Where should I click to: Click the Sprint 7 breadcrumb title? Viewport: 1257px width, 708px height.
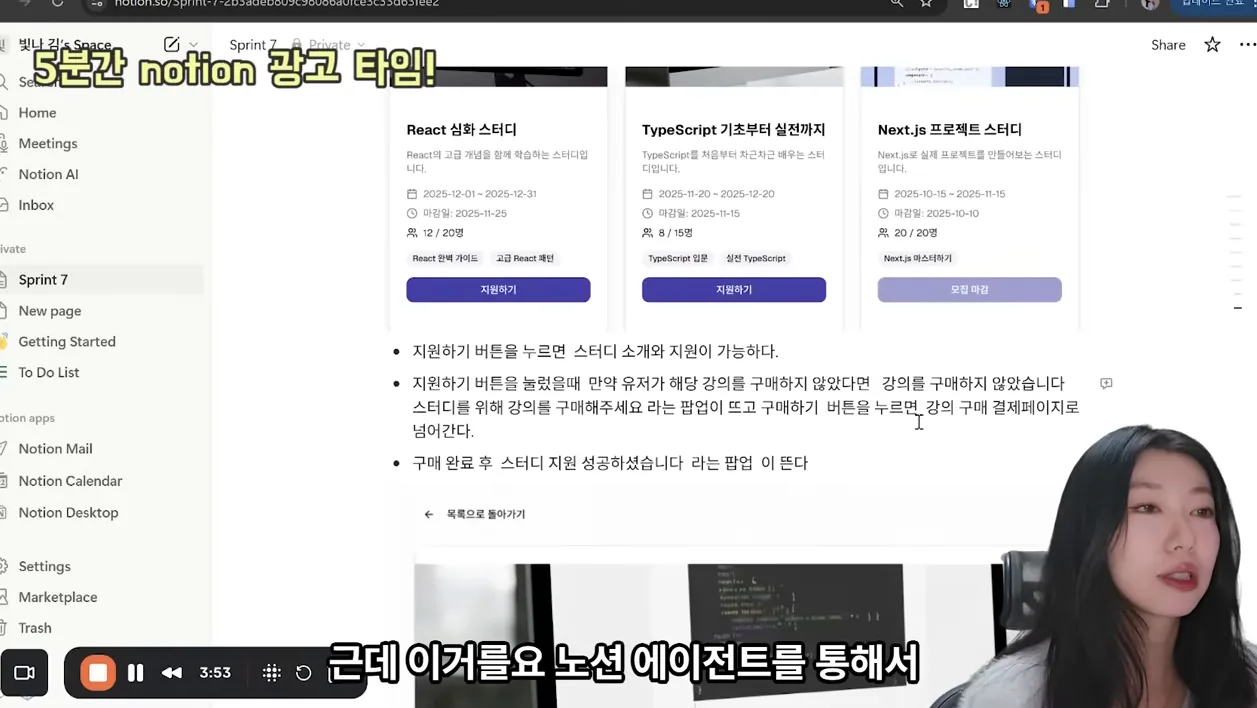point(253,45)
